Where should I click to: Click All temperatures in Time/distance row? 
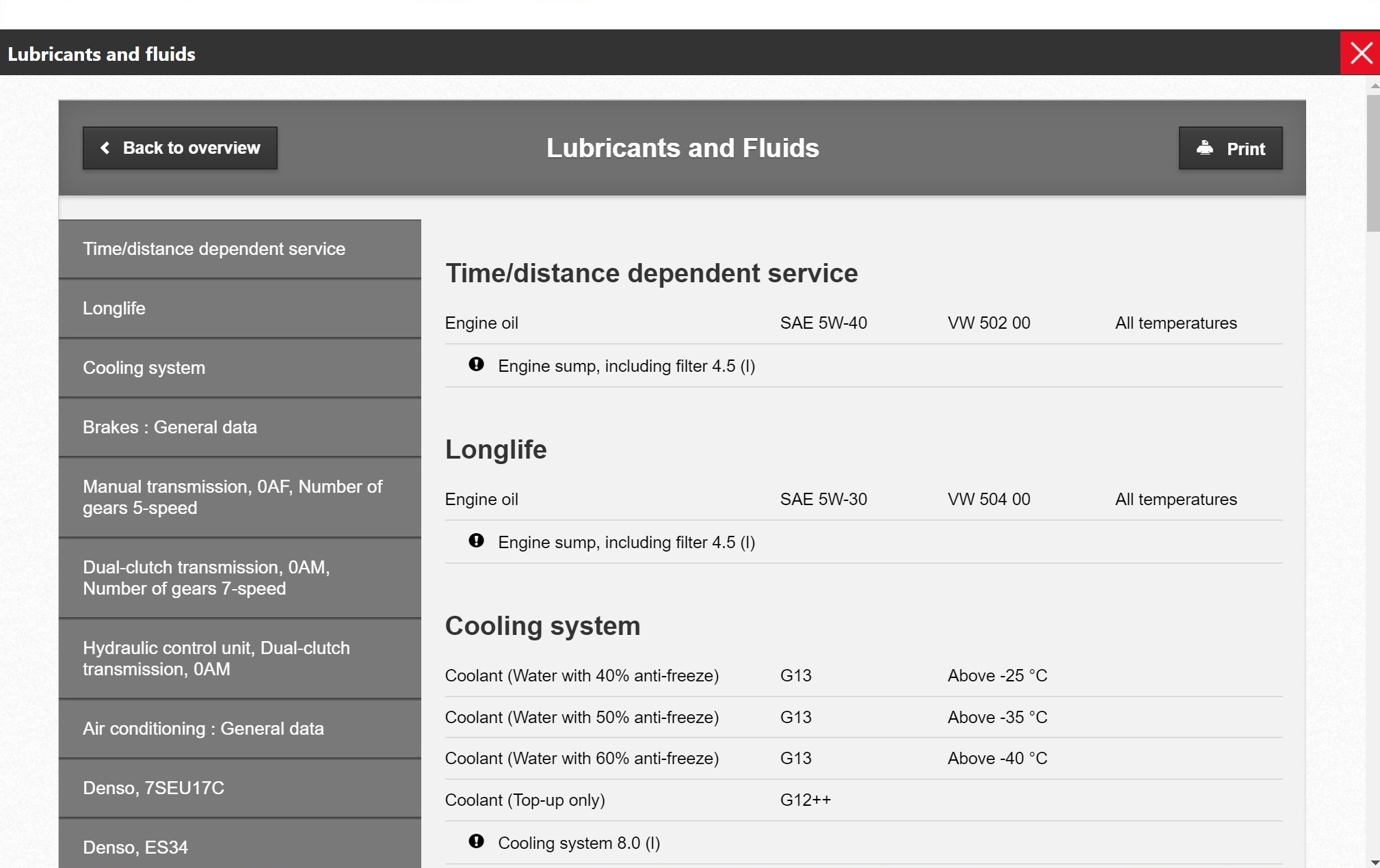point(1176,323)
